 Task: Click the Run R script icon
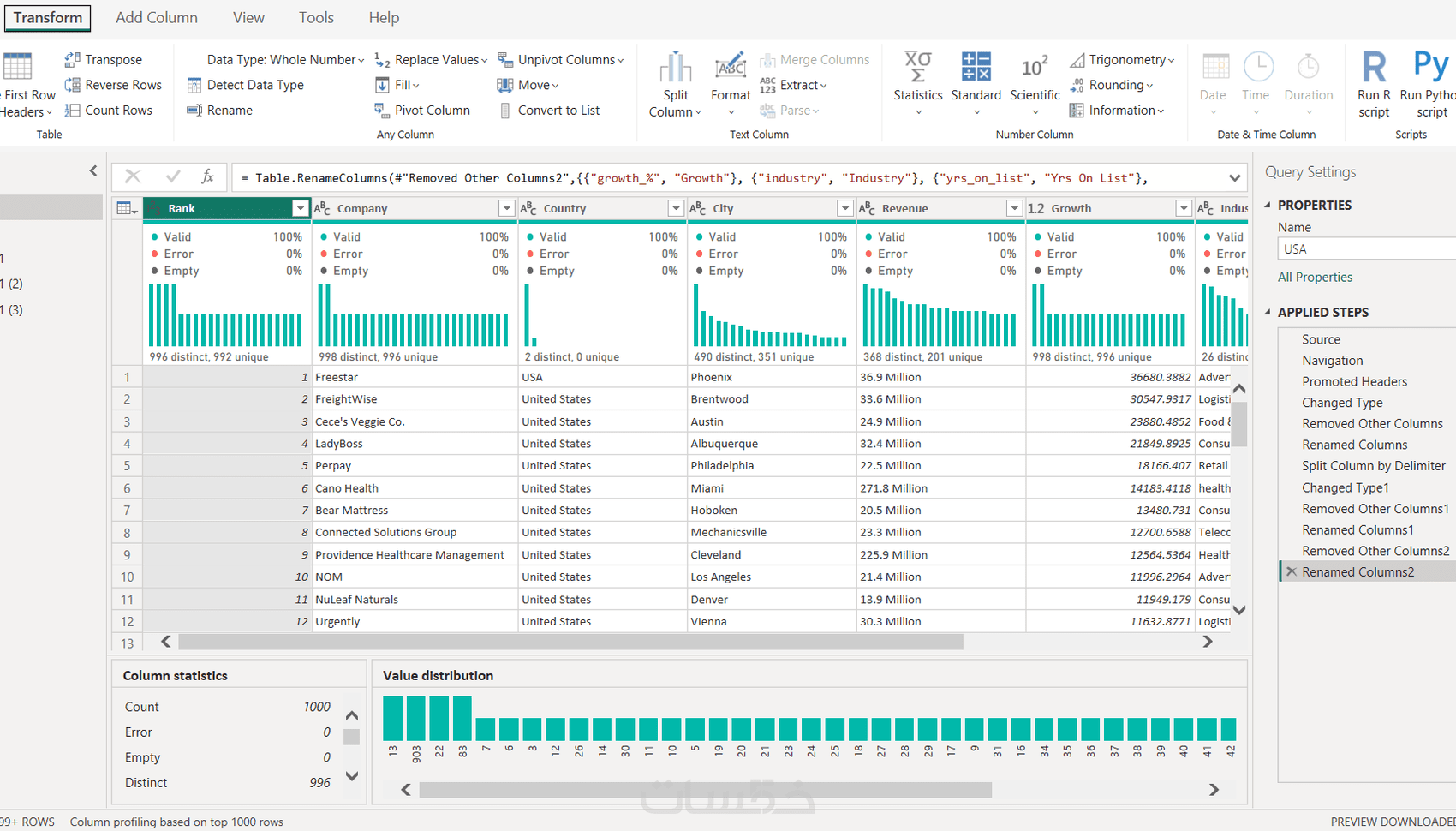tap(1374, 82)
